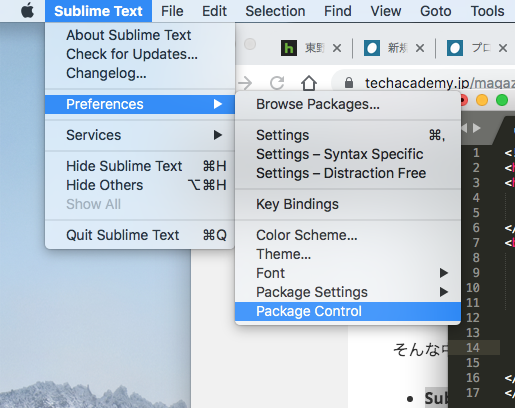The height and width of the screenshot is (408, 515).
Task: Click the Sublime tab-scroll right arrow
Action: pyautogui.click(x=477, y=128)
